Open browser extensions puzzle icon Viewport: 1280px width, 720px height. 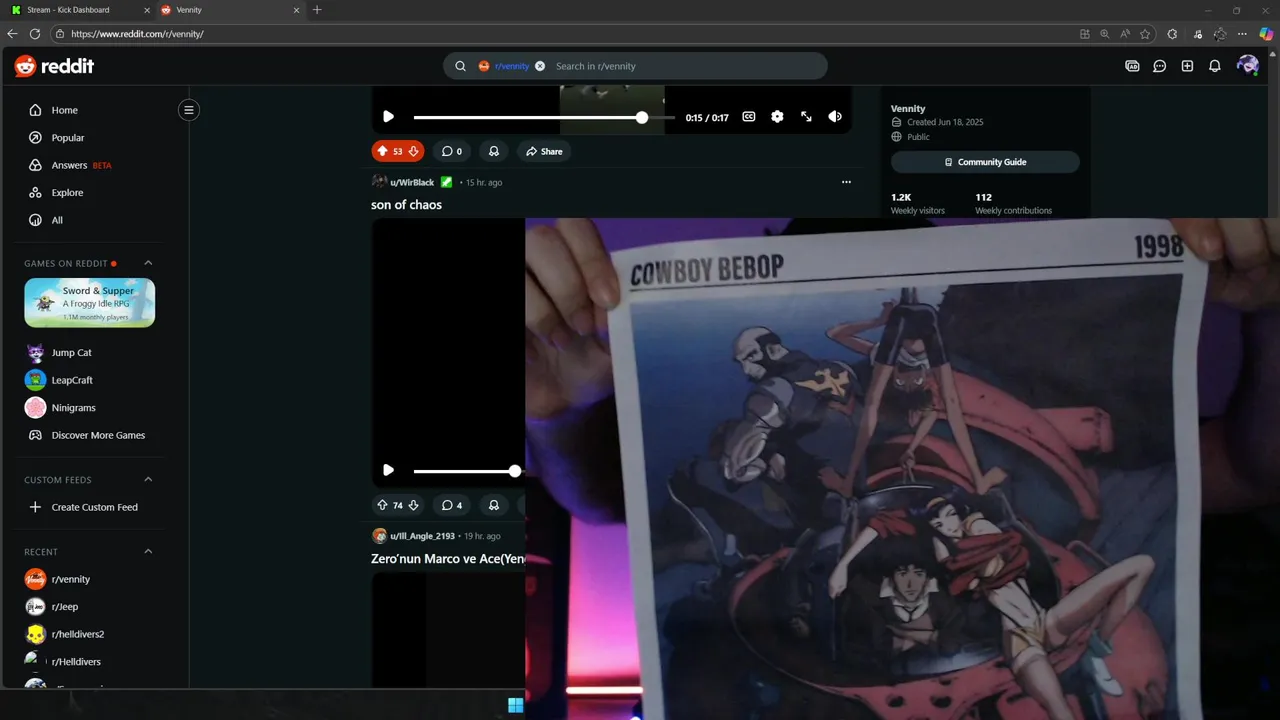[1172, 34]
